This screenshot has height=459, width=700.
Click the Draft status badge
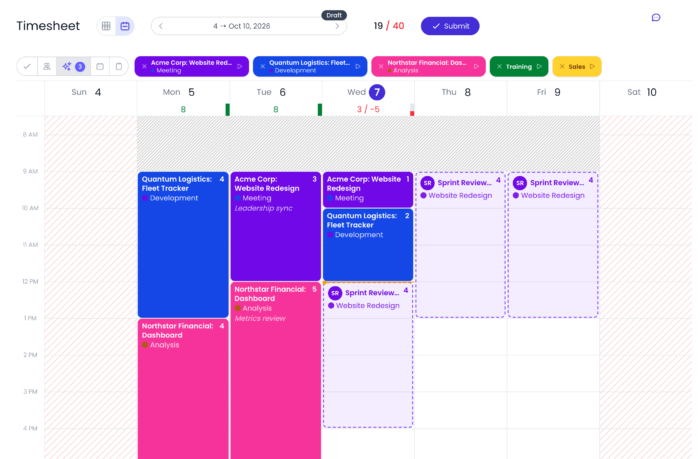point(334,15)
